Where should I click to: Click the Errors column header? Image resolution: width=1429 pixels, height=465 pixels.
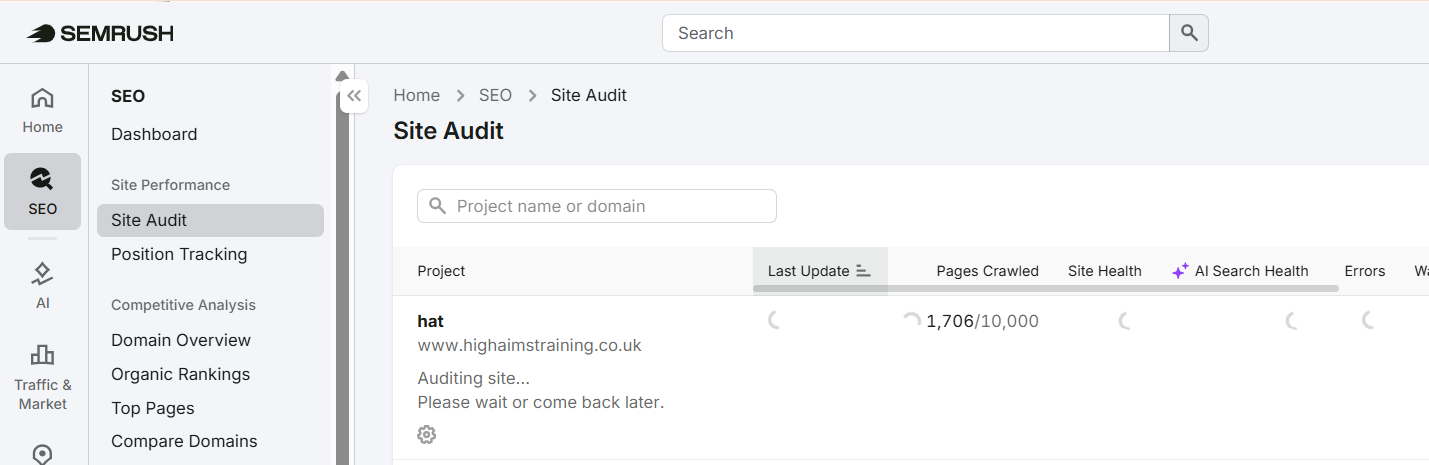(x=1365, y=271)
